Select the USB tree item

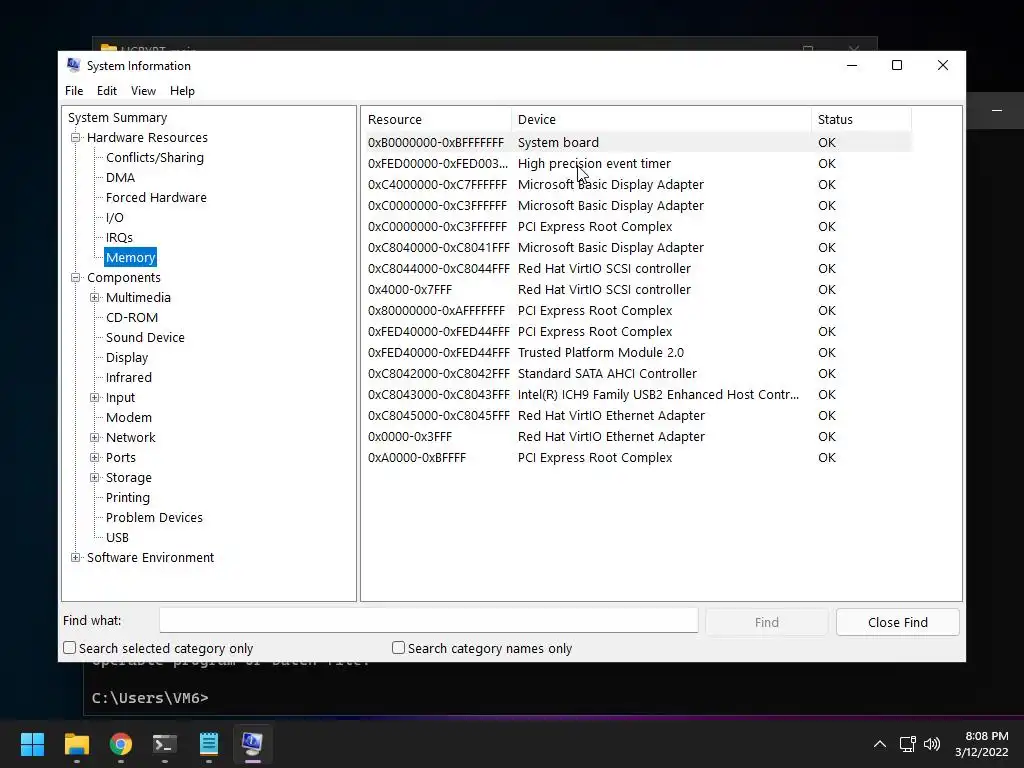117,537
